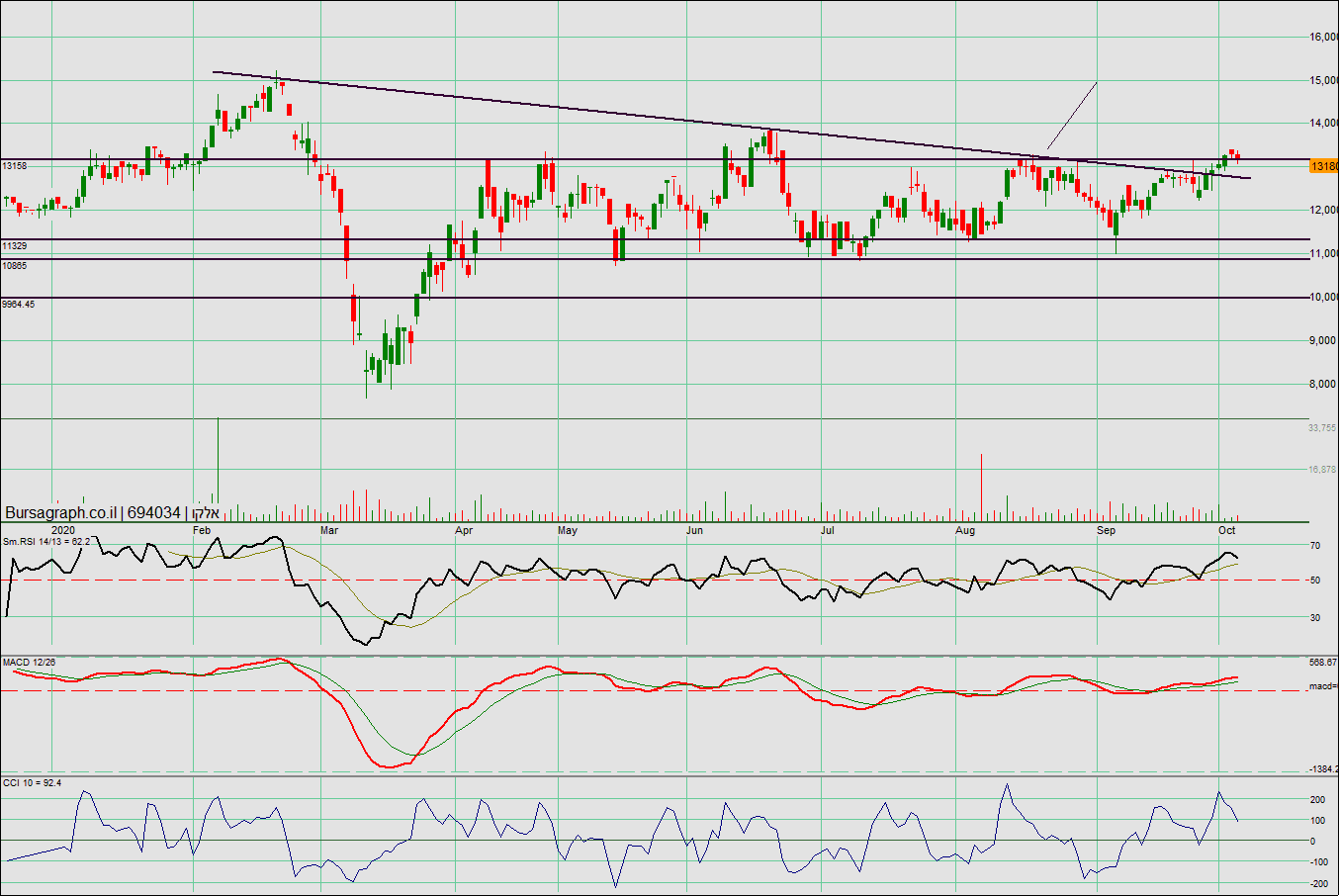Click the MACD scale value -1384.2
This screenshot has height=896, width=1339.
[x=1323, y=769]
